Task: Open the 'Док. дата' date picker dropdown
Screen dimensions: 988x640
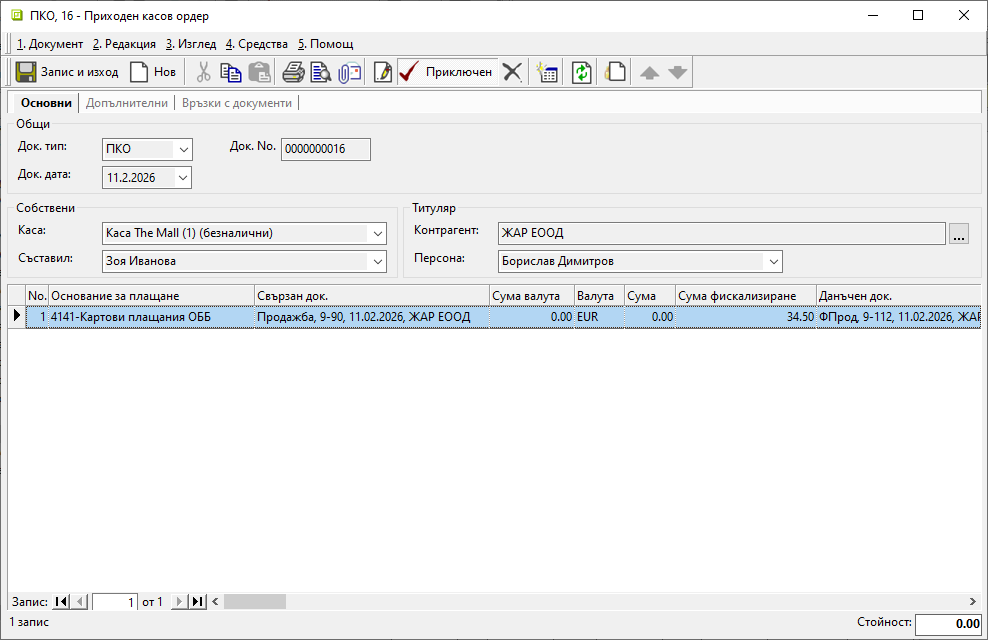Action: 183,178
